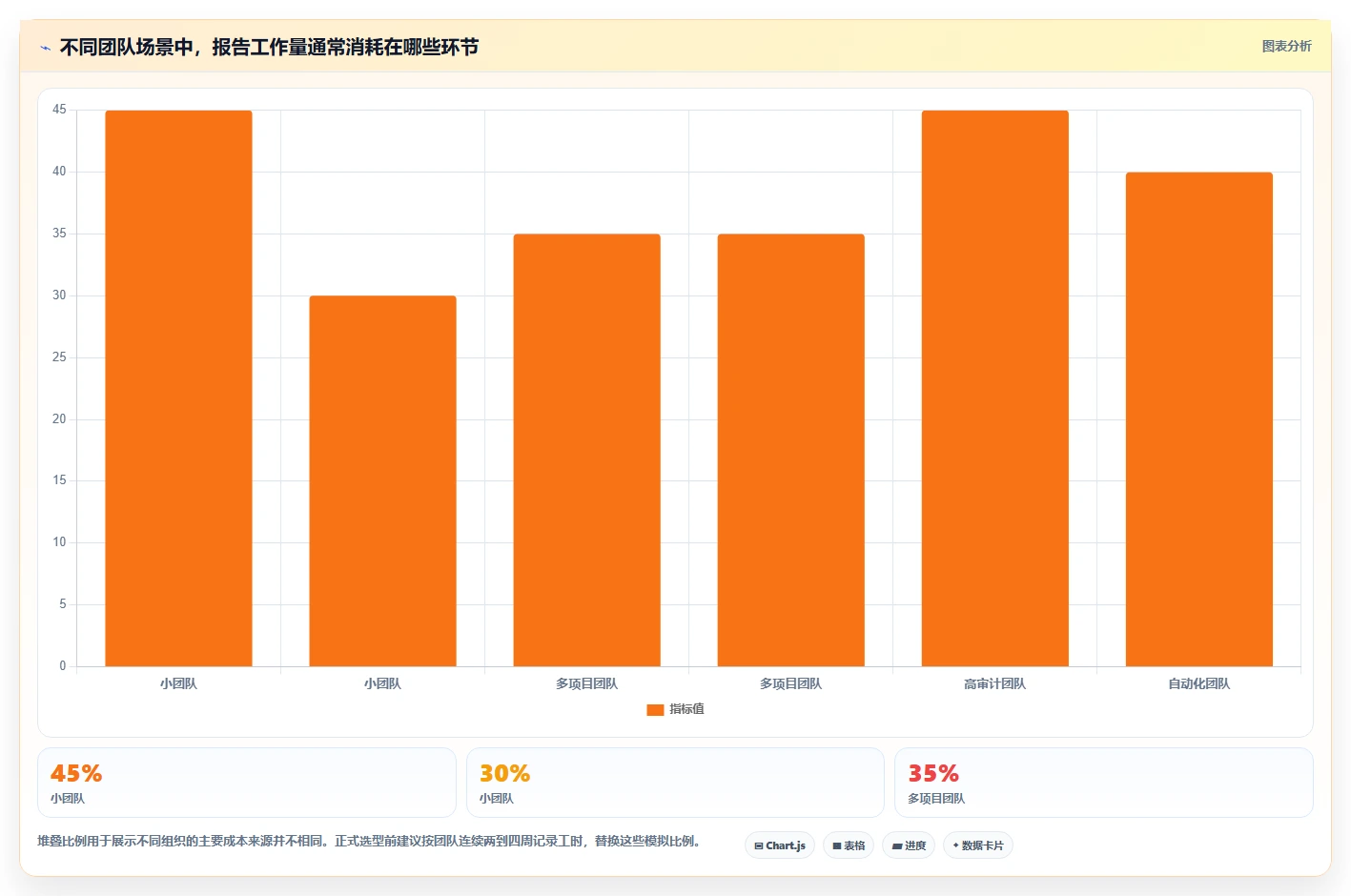Click the y-axis value 0
This screenshot has height=896, width=1351.
[63, 666]
